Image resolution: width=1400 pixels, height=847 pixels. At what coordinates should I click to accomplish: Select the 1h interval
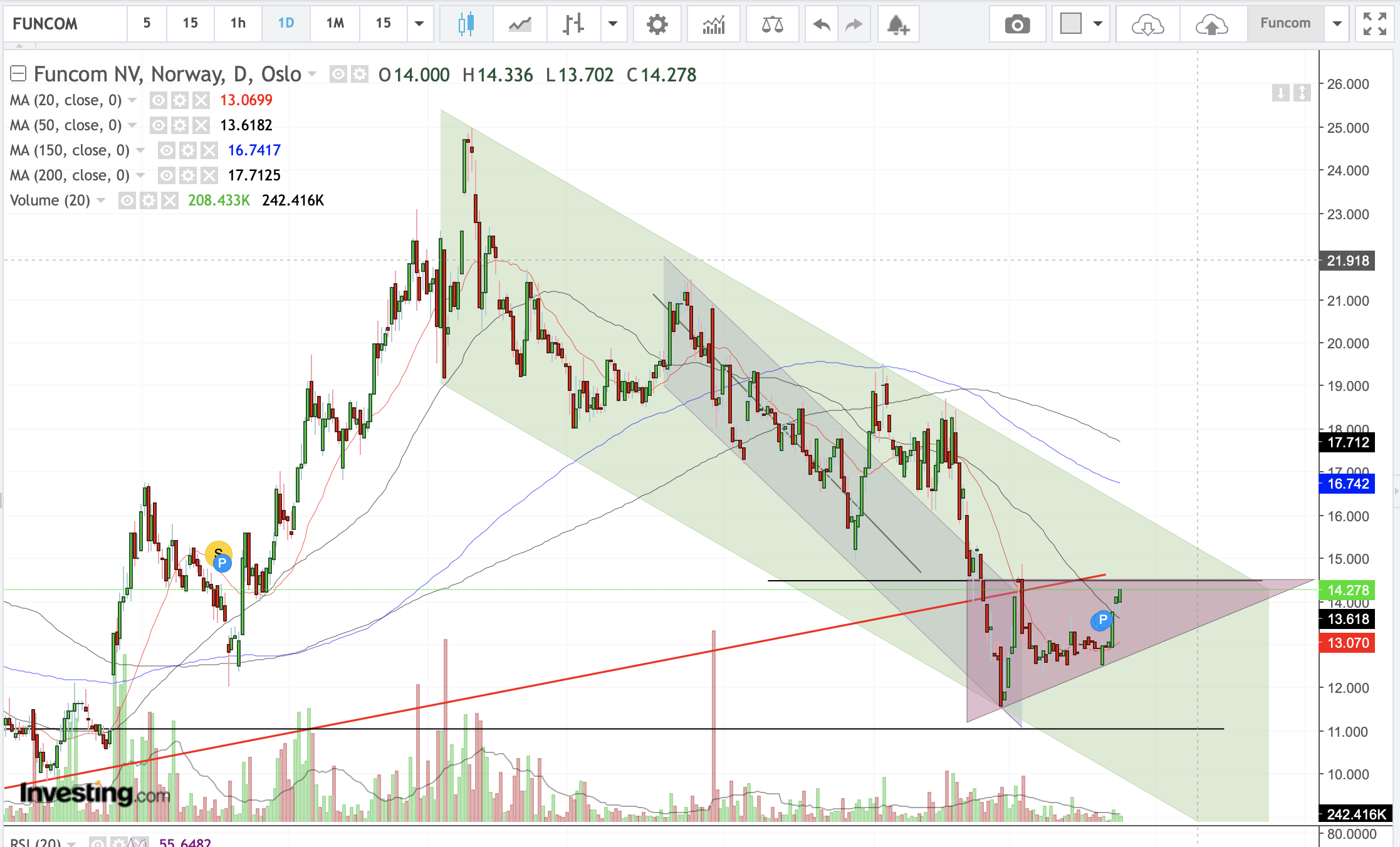click(238, 24)
